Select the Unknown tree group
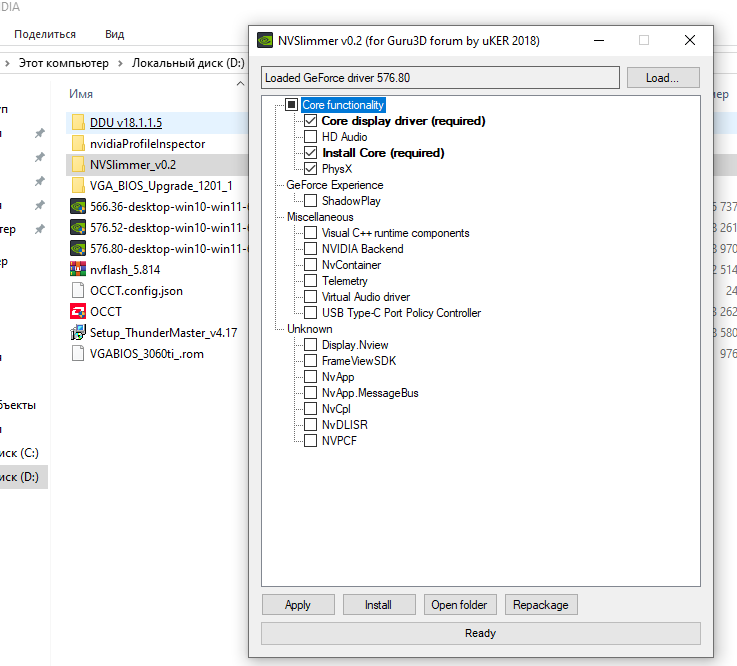This screenshot has height=666, width=737. coord(310,329)
